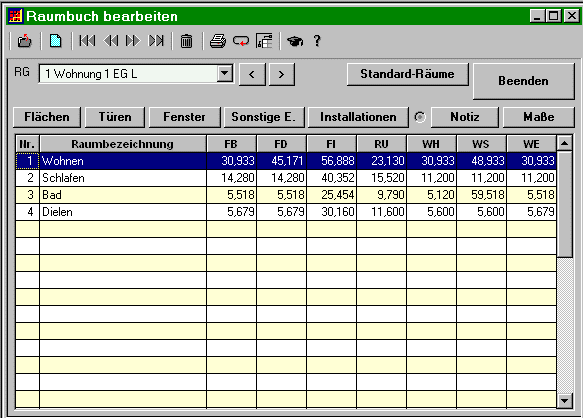Image resolution: width=583 pixels, height=418 pixels.
Task: Click the Standard-Räume button
Action: [408, 74]
